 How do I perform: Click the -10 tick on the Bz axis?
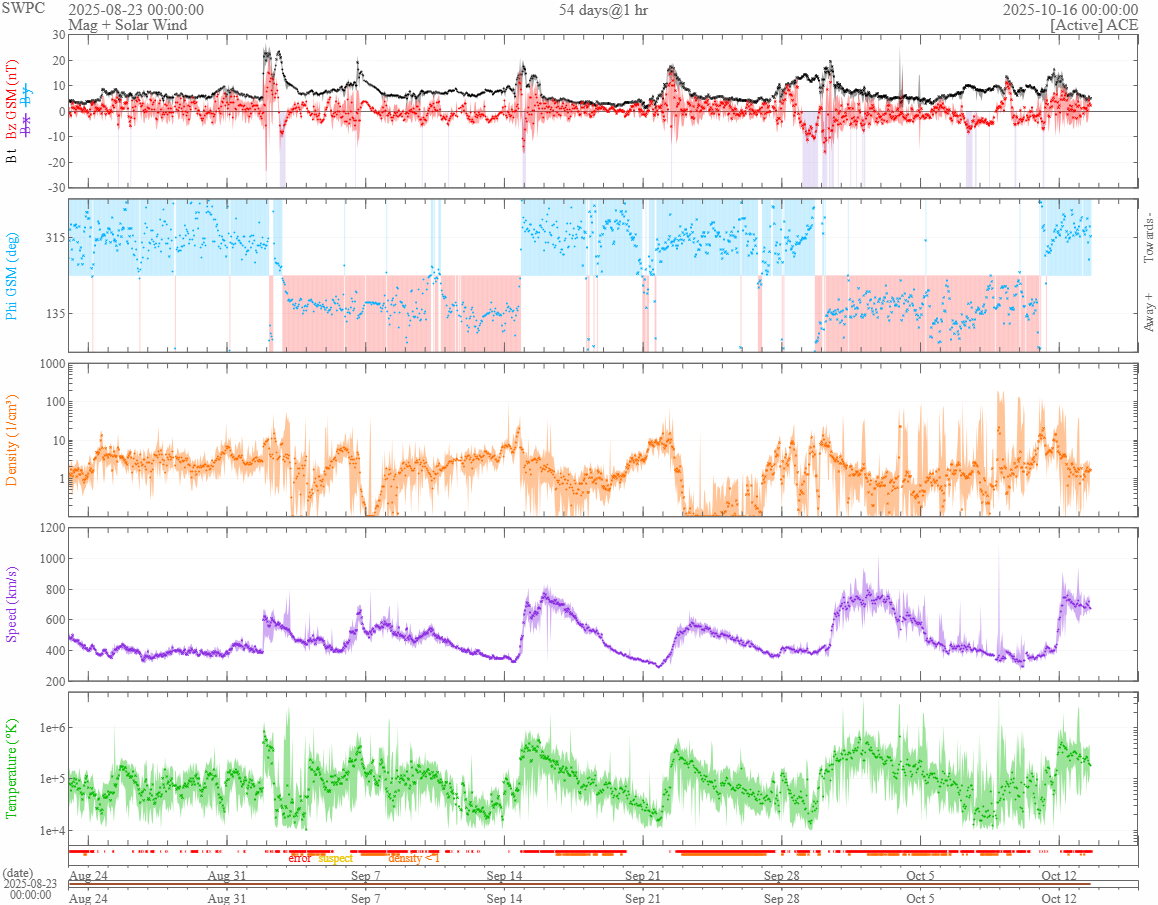(56, 137)
